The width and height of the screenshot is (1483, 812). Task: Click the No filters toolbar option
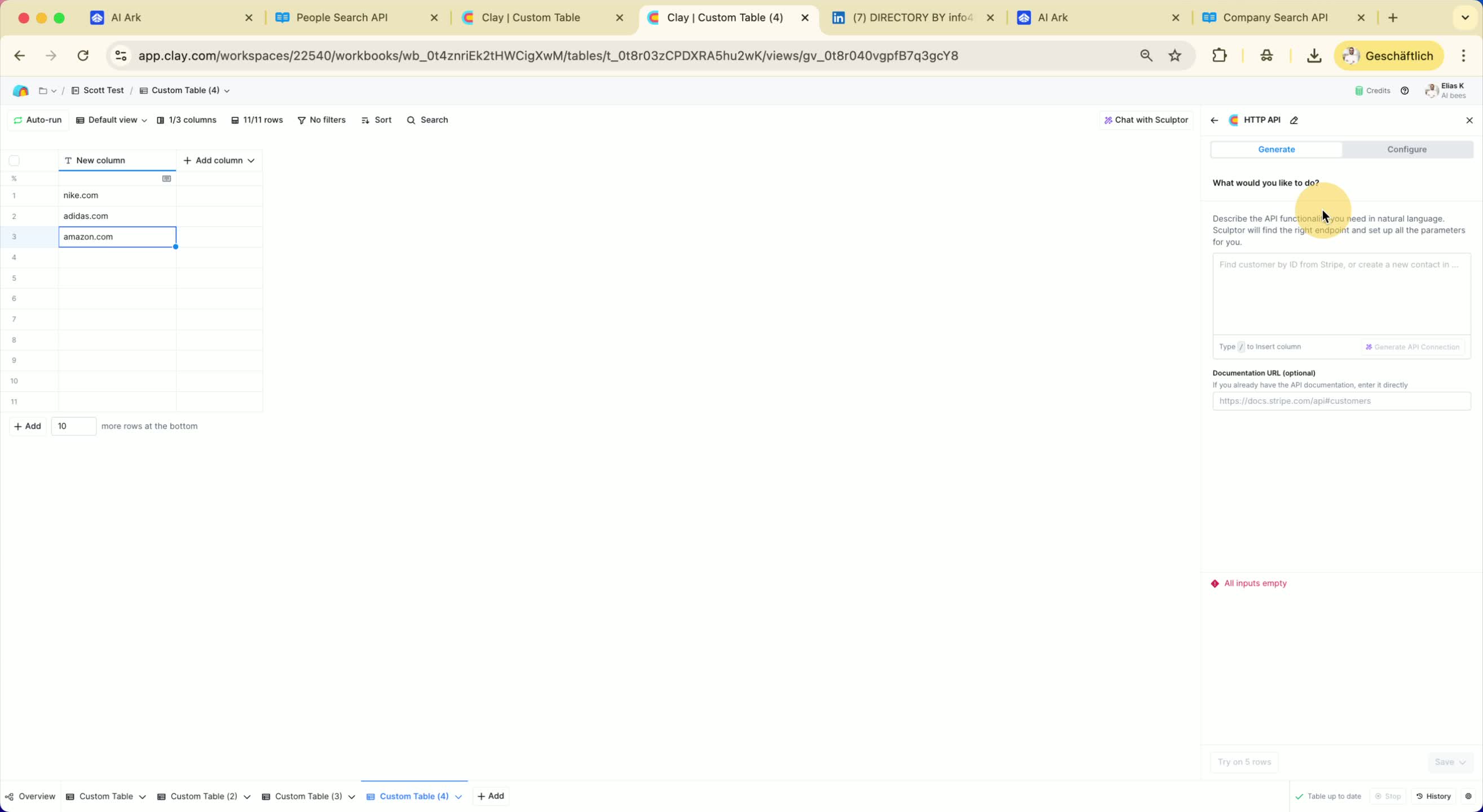[x=321, y=120]
